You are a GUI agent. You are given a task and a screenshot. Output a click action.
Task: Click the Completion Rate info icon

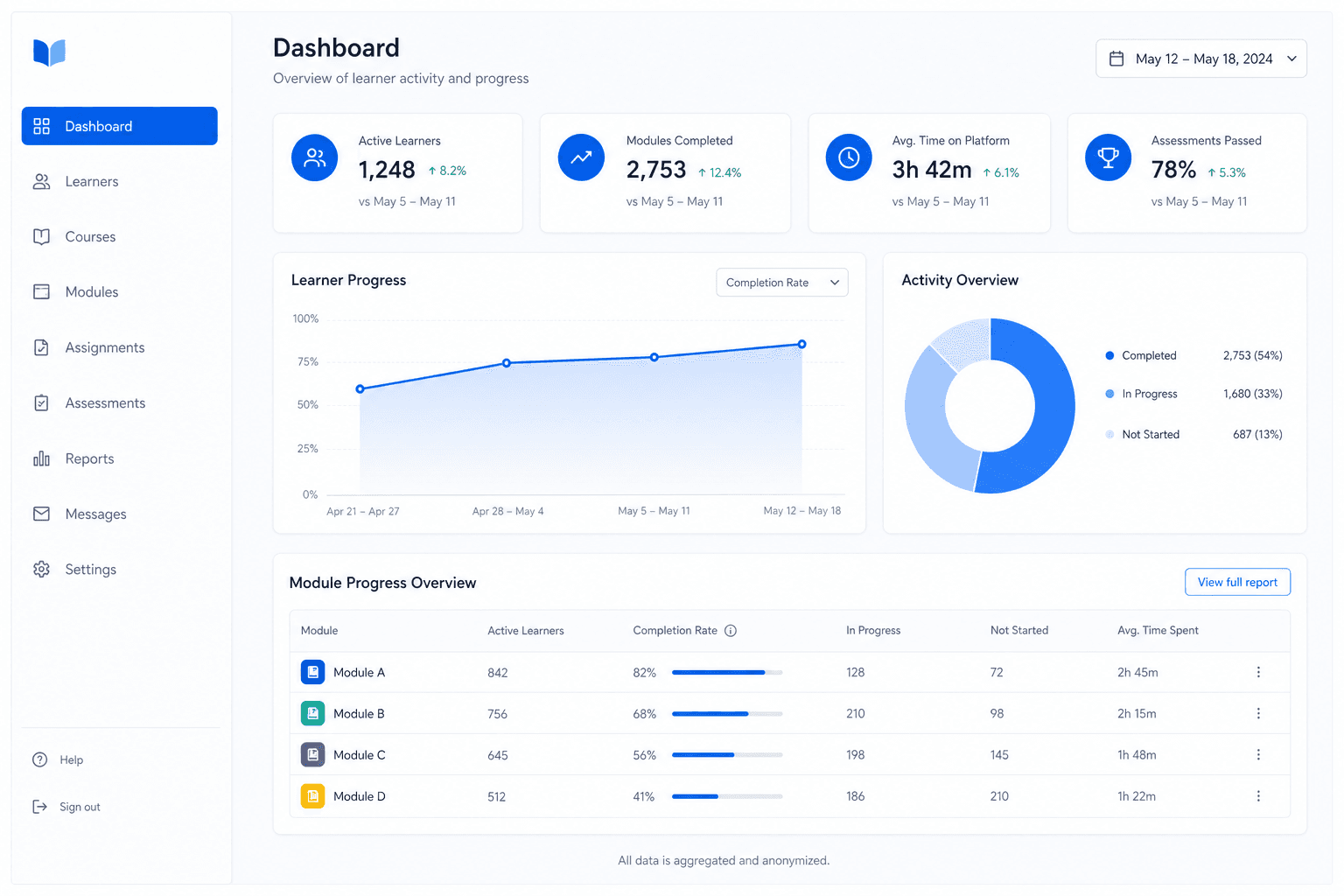[x=731, y=631]
